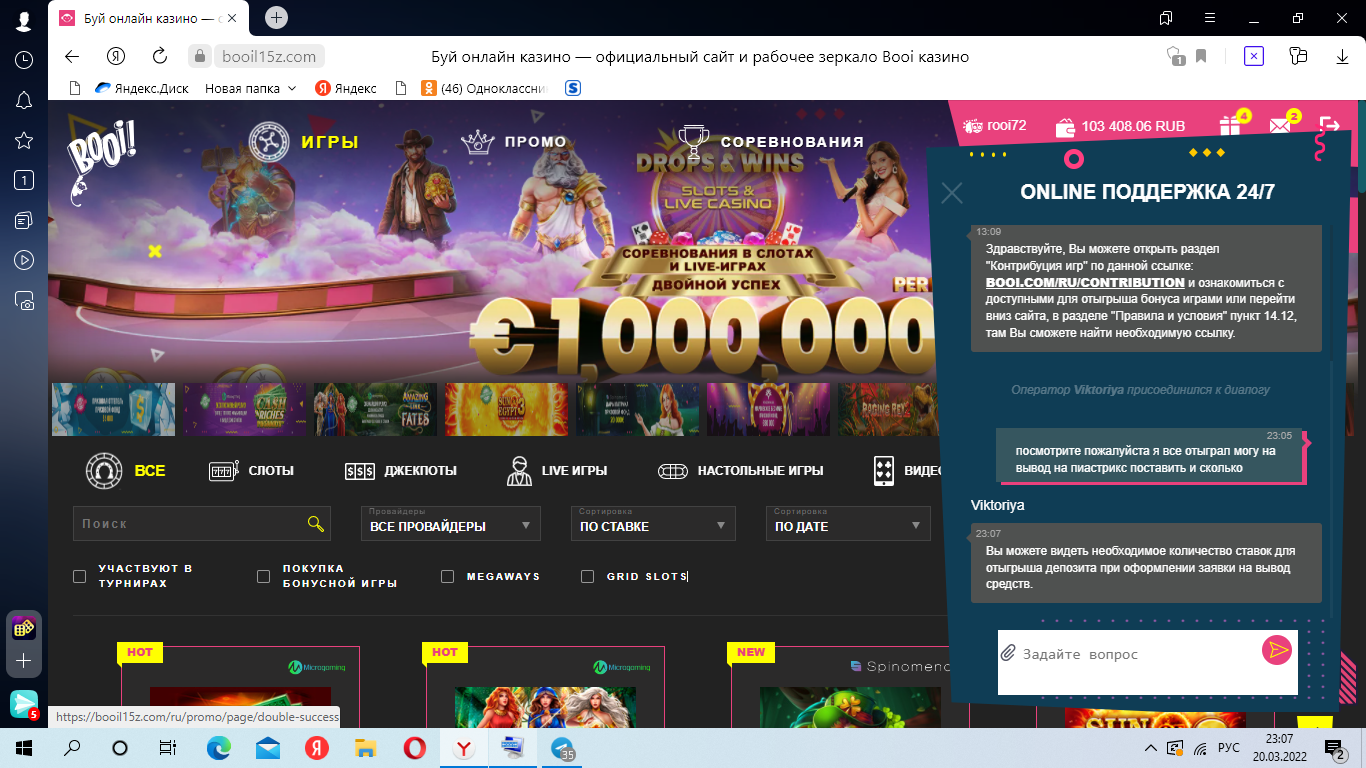Check the 'Покупка бонусной игры' checkbox
Image resolution: width=1366 pixels, height=768 pixels.
264,576
